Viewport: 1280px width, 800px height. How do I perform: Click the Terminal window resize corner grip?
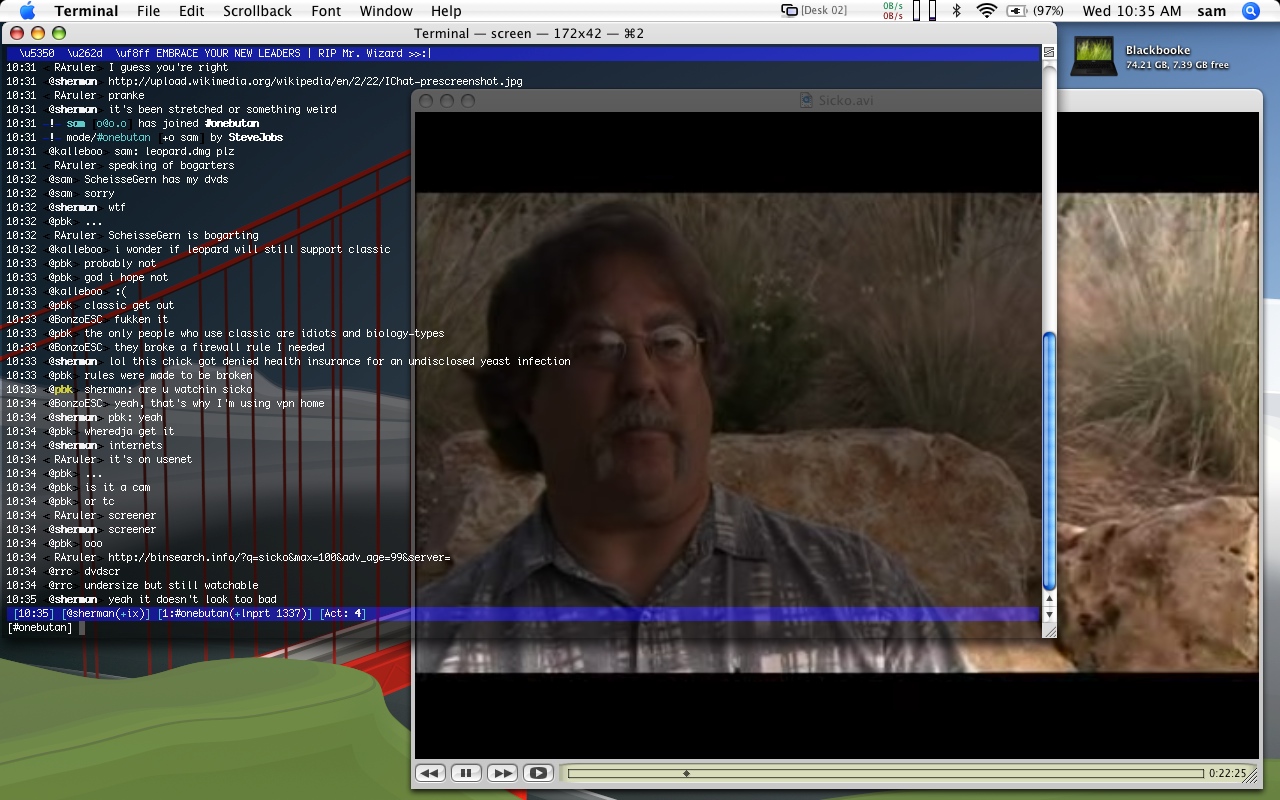[1049, 630]
